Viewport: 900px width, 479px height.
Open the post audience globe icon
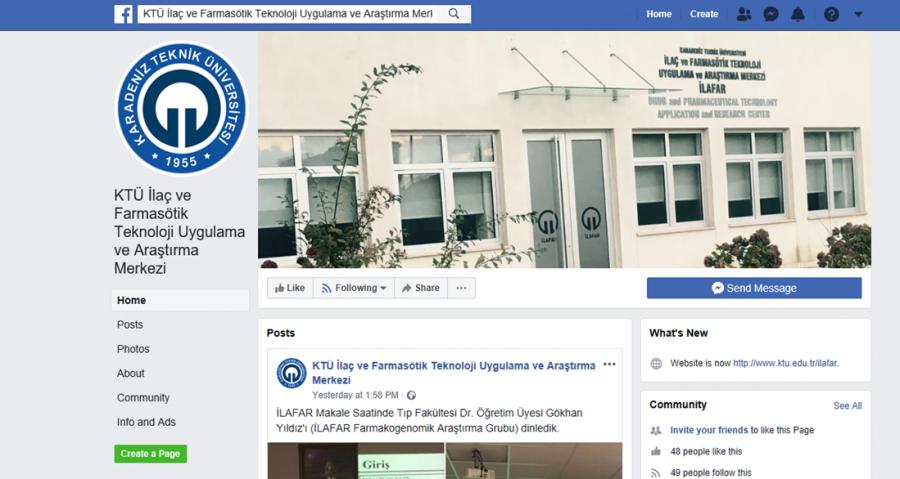click(411, 395)
